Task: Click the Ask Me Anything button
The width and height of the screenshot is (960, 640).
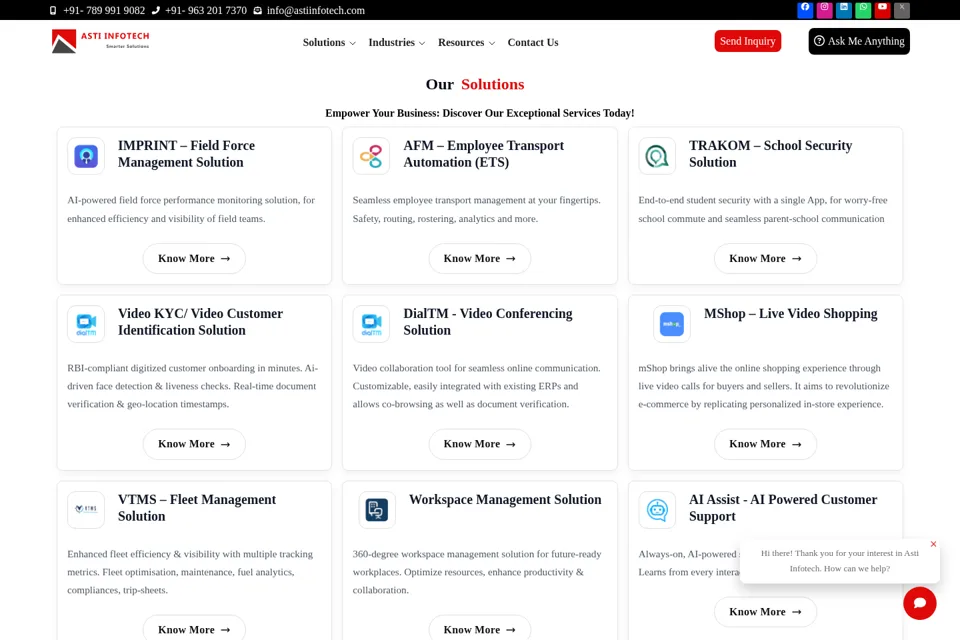Action: click(x=859, y=41)
